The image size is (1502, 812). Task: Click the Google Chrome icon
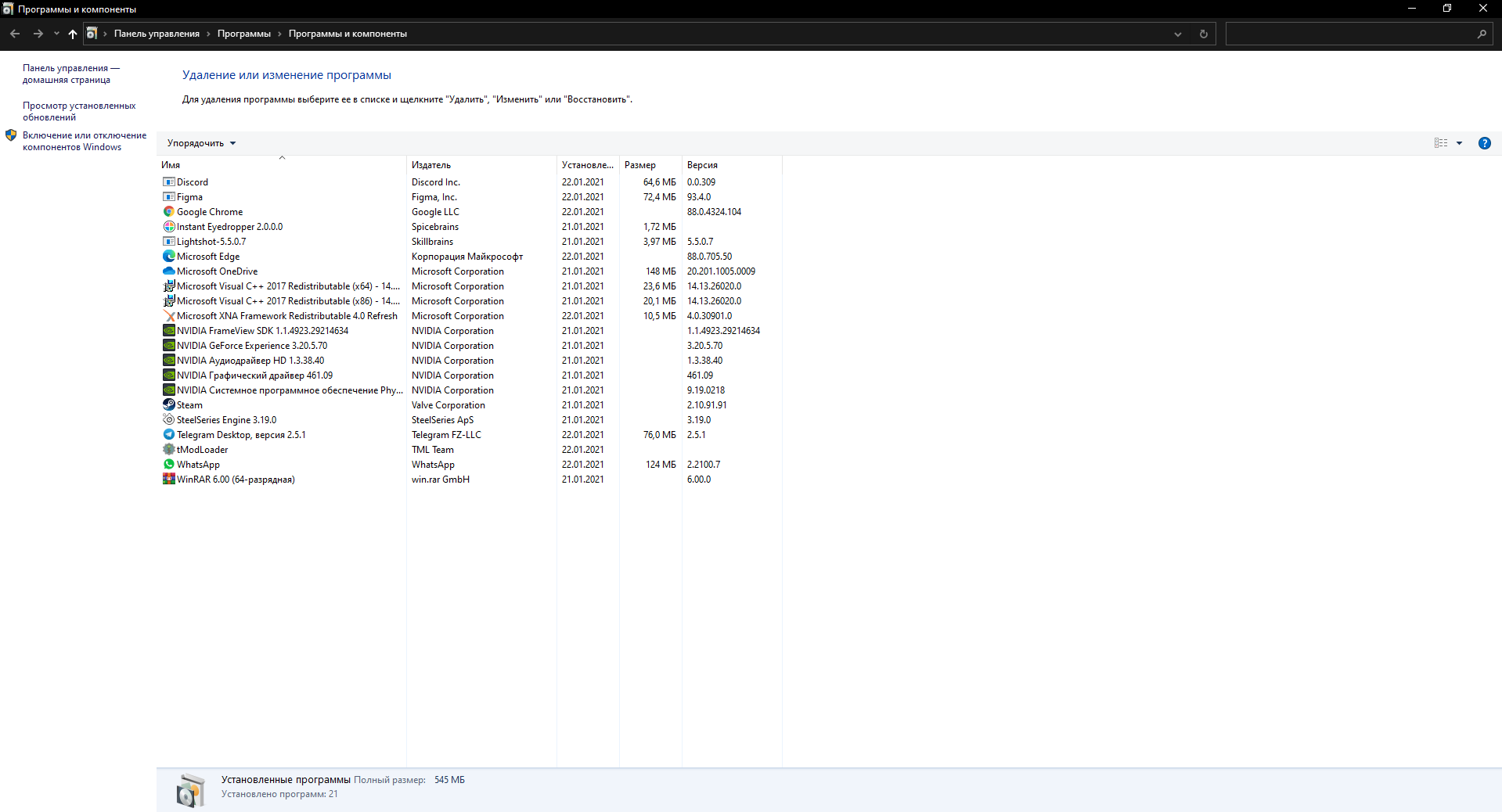[x=168, y=212]
